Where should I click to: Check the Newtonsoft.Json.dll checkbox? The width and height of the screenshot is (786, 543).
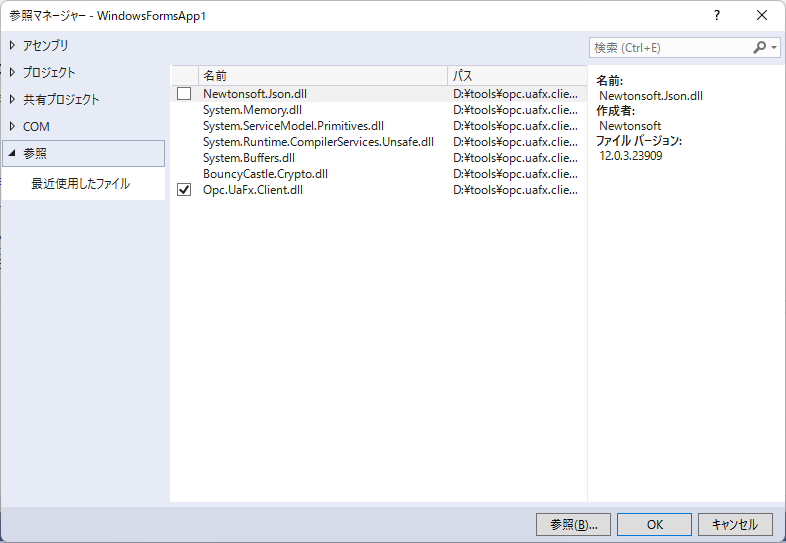click(x=184, y=94)
